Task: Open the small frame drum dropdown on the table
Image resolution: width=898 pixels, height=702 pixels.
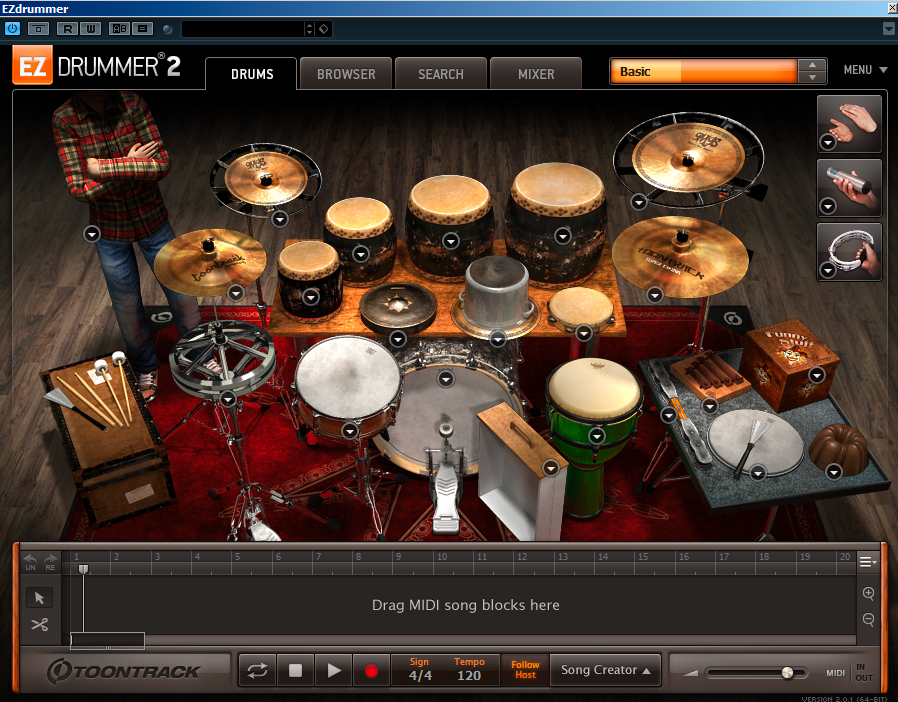Action: click(584, 333)
